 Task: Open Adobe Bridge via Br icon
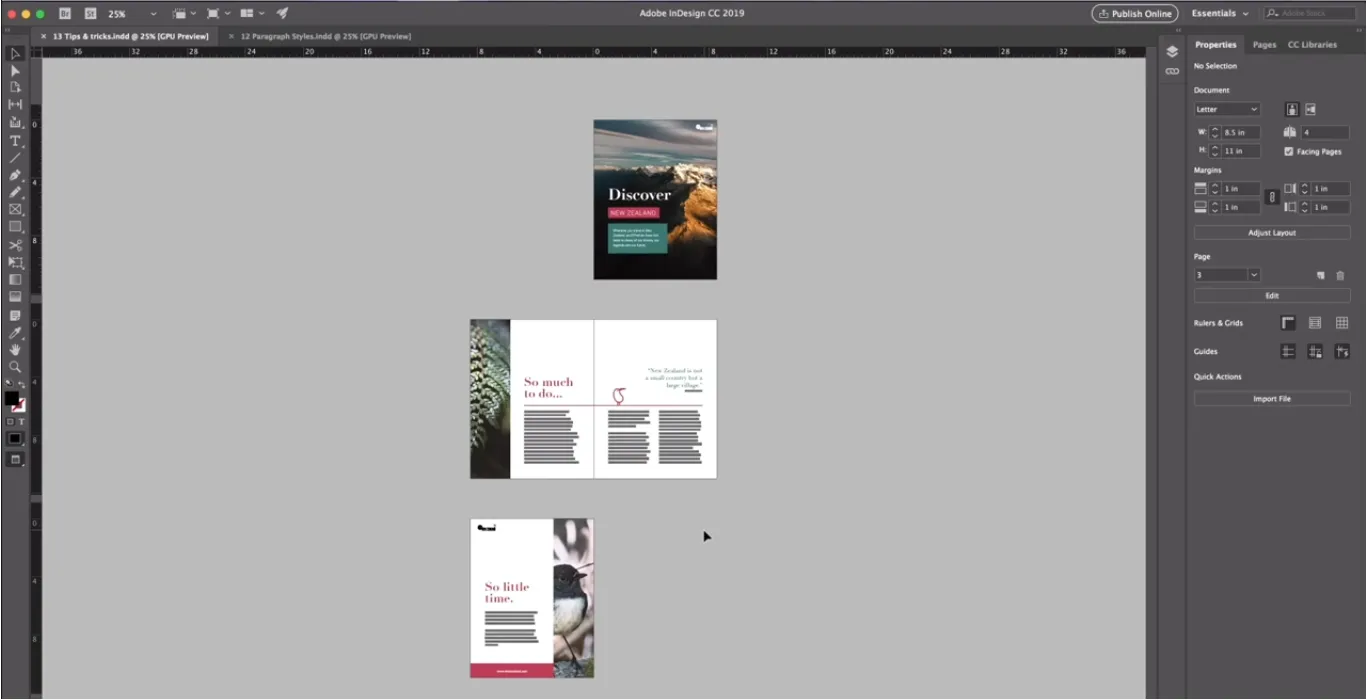click(x=65, y=14)
